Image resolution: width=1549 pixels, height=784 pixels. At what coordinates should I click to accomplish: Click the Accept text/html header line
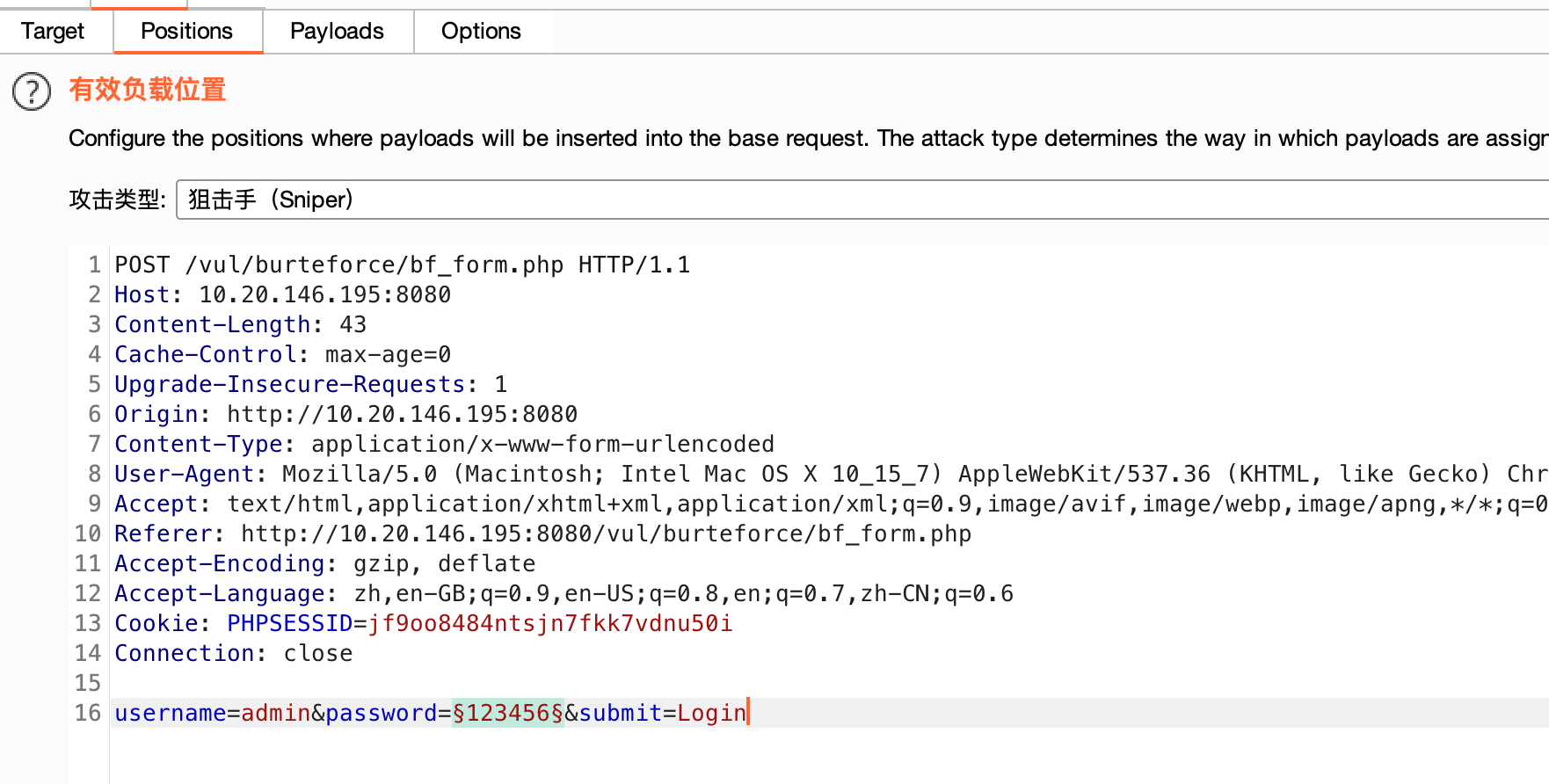[x=831, y=504]
